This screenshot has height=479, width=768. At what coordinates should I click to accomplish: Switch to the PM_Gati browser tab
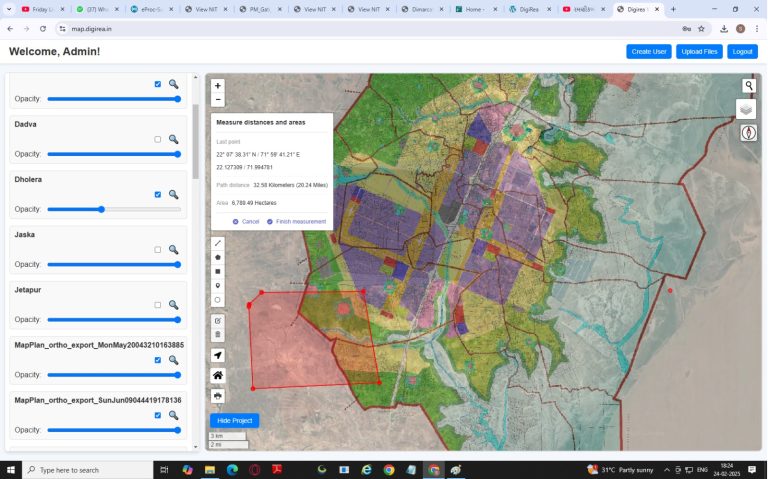[x=257, y=9]
